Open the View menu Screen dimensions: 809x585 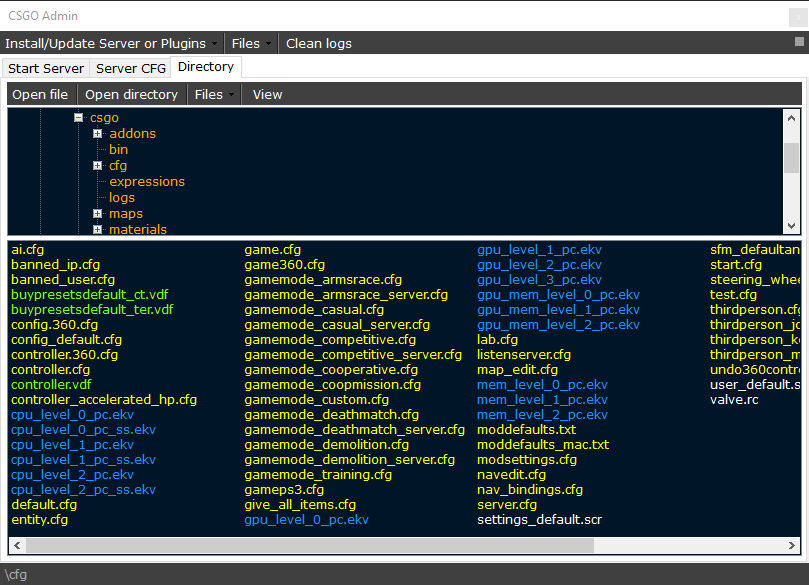point(267,94)
